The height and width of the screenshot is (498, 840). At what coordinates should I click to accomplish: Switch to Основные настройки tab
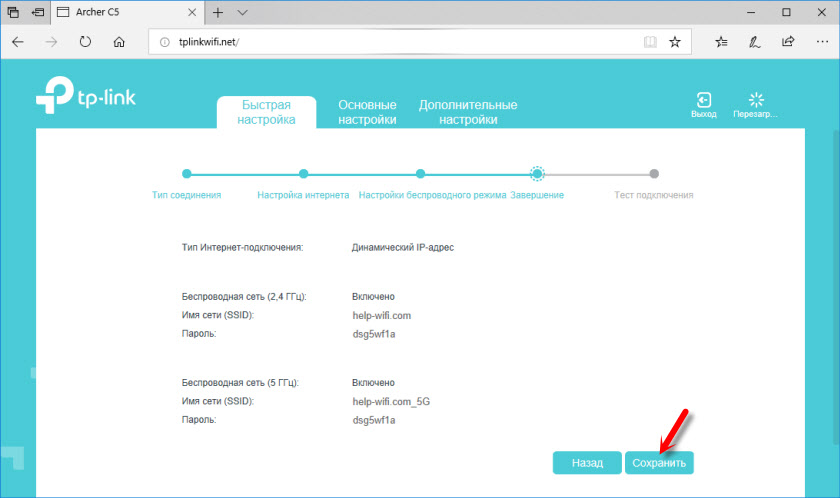click(x=367, y=112)
